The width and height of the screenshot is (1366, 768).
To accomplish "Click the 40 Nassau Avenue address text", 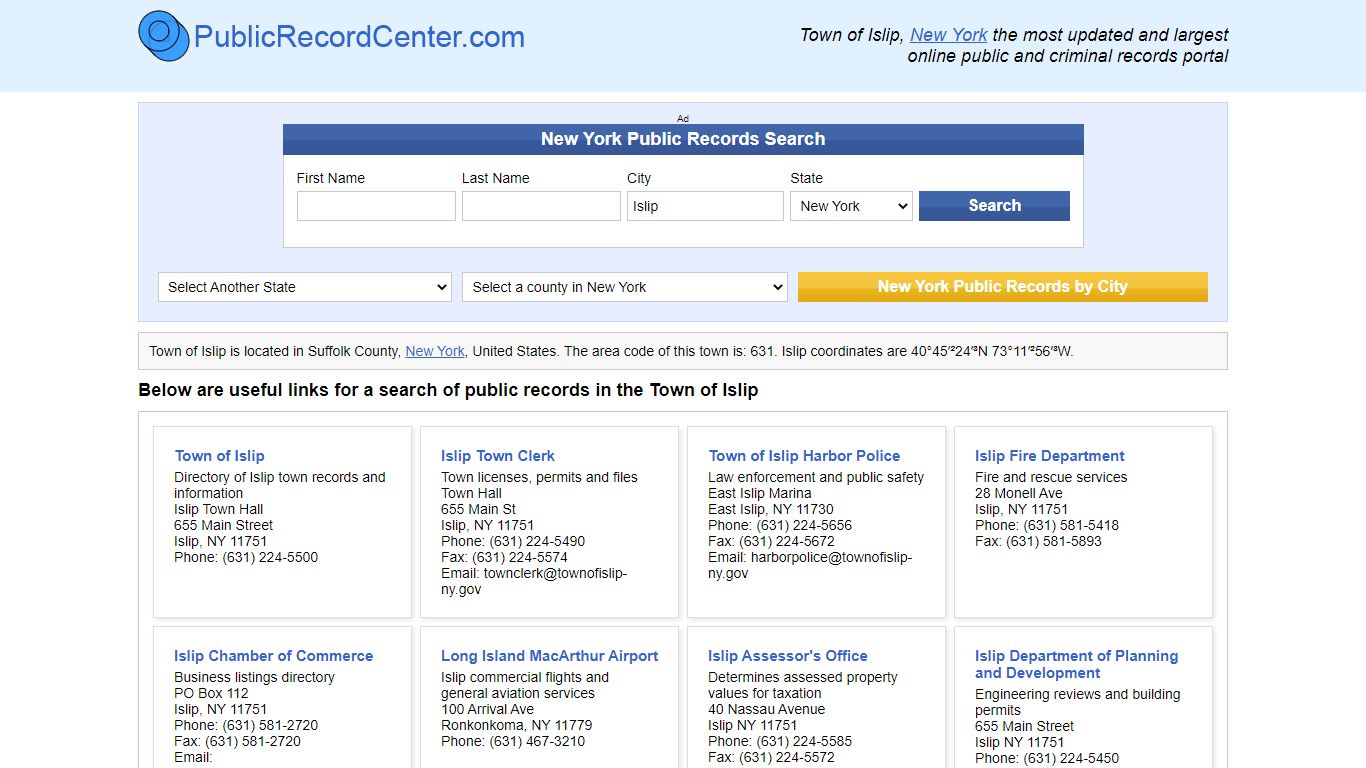I will (767, 709).
